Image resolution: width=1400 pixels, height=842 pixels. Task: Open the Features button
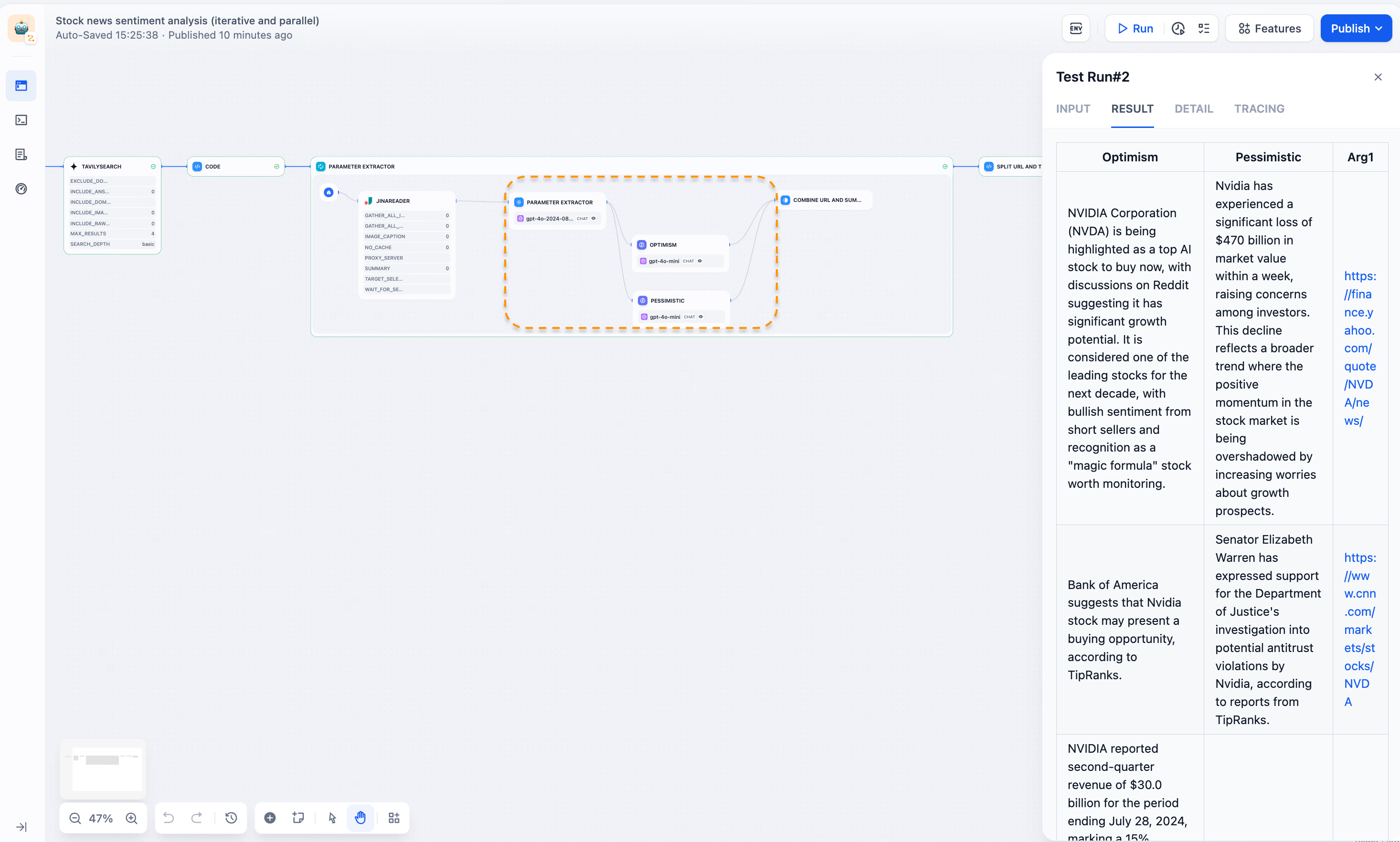click(1270, 28)
